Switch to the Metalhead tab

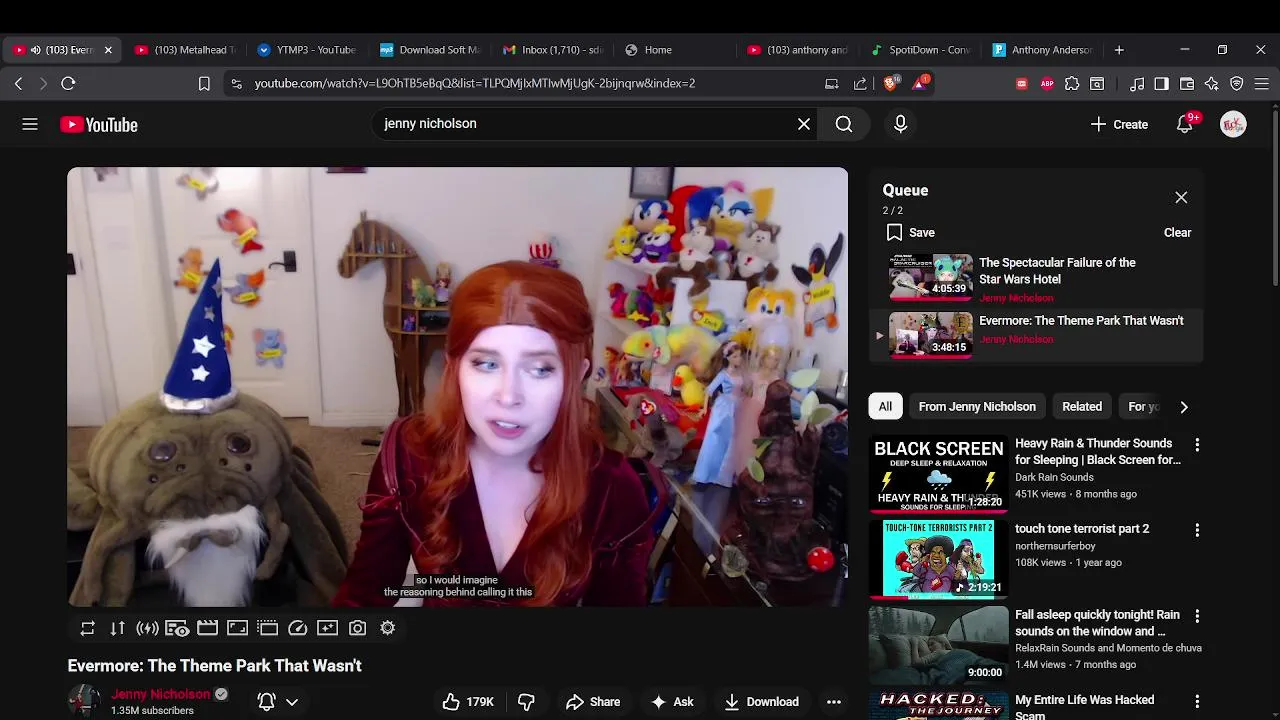[x=185, y=50]
